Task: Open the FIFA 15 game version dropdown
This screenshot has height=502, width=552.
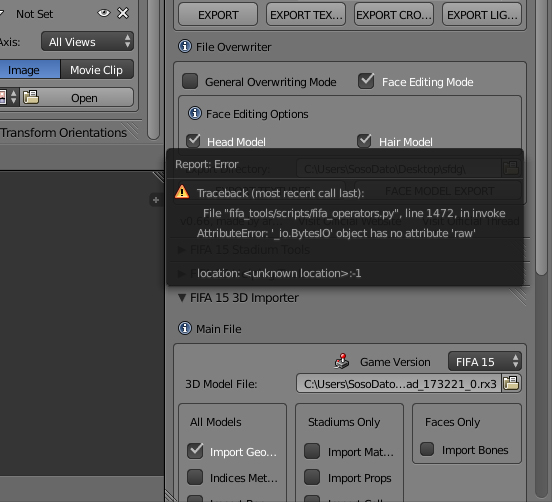Action: pyautogui.click(x=484, y=361)
